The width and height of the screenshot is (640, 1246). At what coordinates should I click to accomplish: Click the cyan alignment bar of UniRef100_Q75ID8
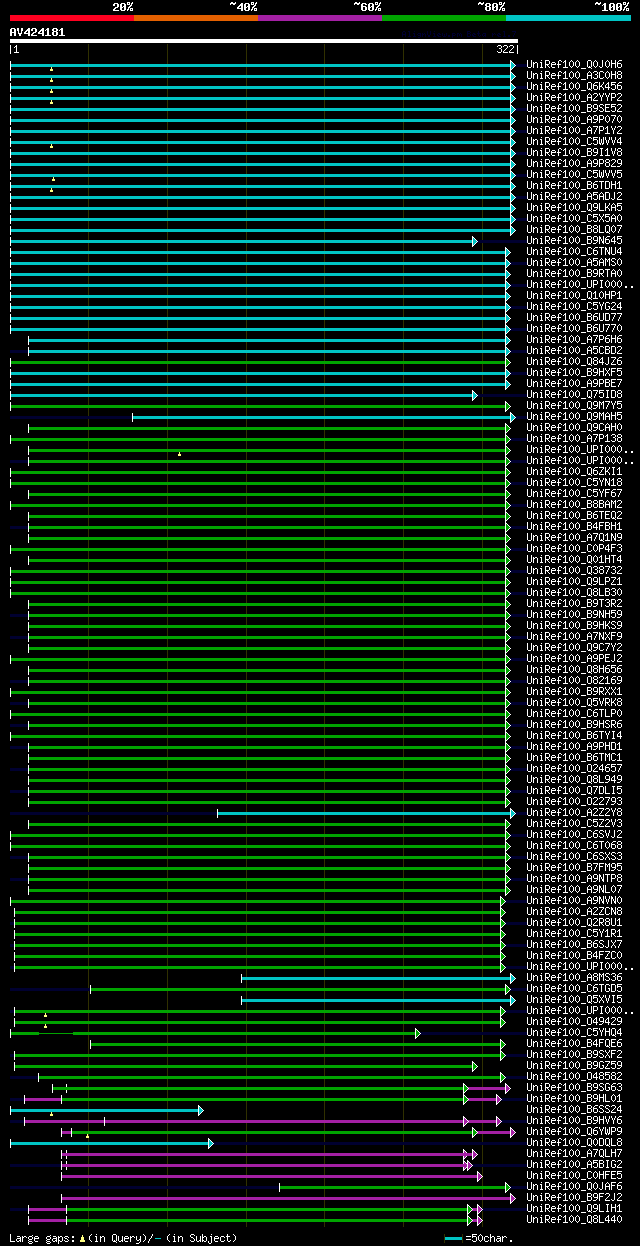click(244, 395)
